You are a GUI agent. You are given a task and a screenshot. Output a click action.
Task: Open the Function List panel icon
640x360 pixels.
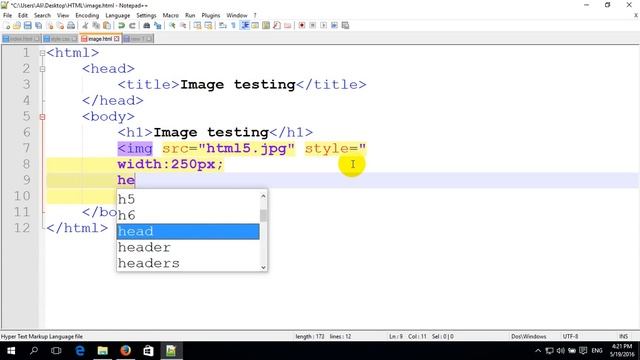tap(277, 25)
